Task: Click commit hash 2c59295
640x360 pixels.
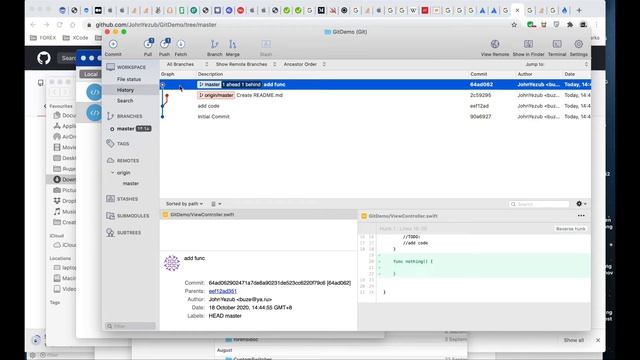Action: (480, 95)
